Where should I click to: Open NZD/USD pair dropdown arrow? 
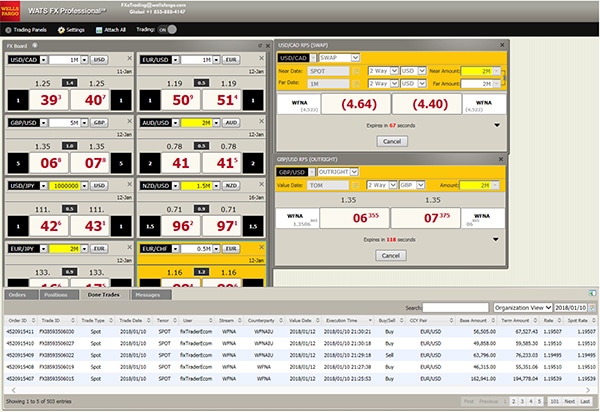176,186
